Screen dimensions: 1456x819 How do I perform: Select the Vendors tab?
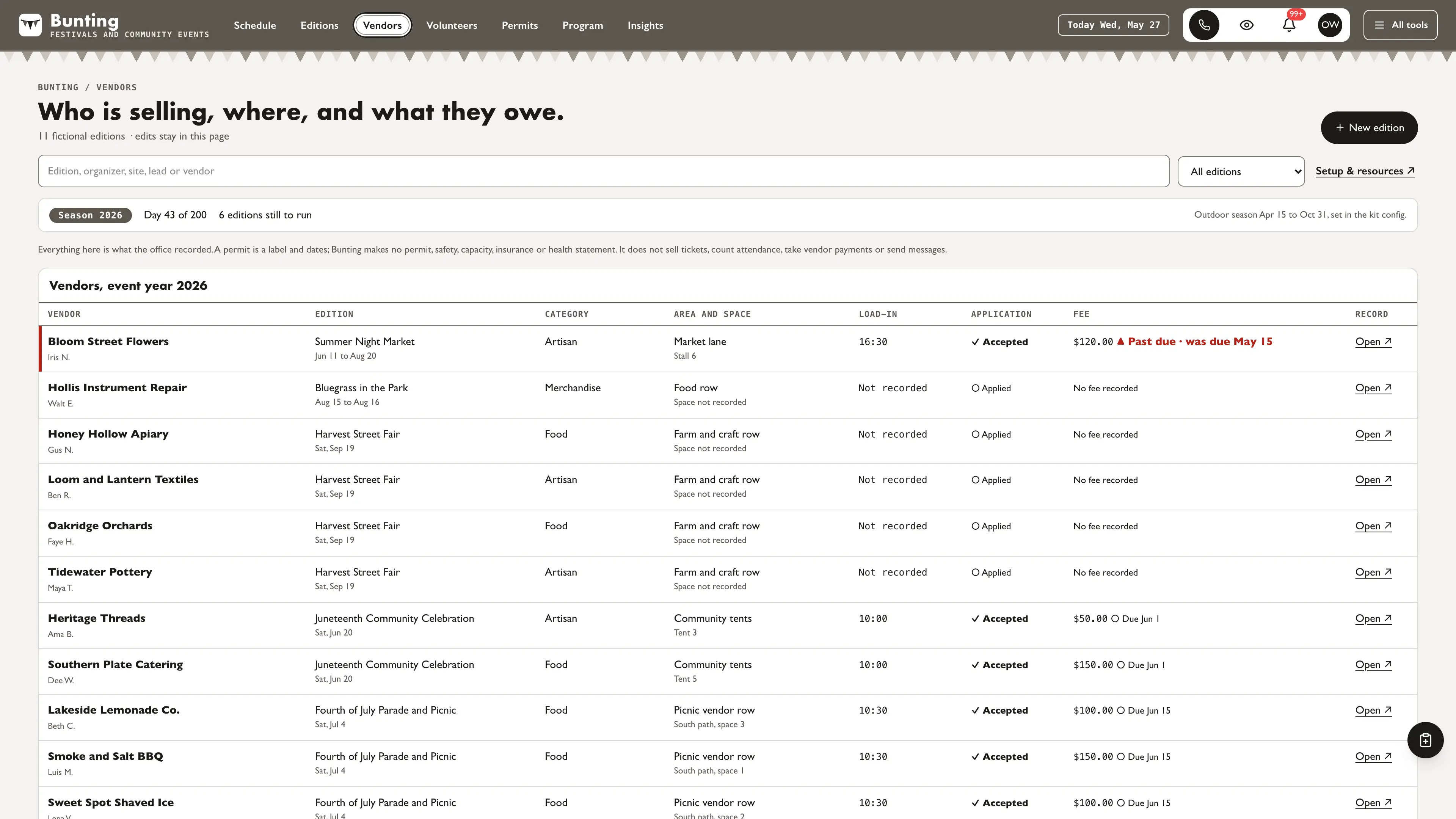tap(382, 25)
